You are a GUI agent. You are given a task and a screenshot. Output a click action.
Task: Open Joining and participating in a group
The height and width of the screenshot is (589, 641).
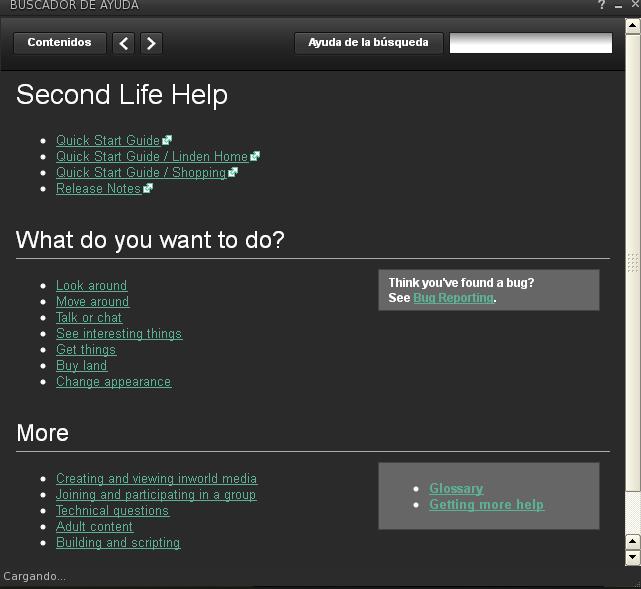(156, 495)
